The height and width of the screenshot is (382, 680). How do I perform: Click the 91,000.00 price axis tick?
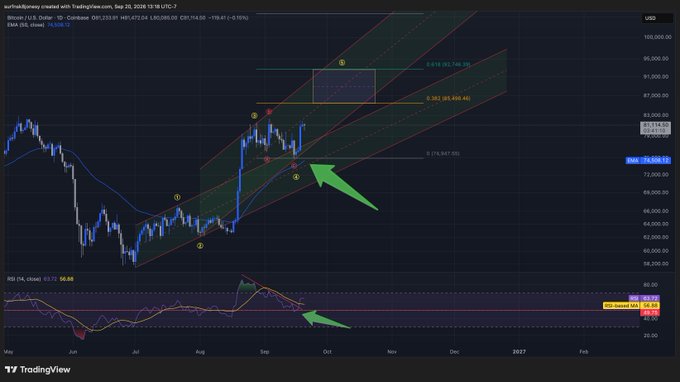coord(657,77)
